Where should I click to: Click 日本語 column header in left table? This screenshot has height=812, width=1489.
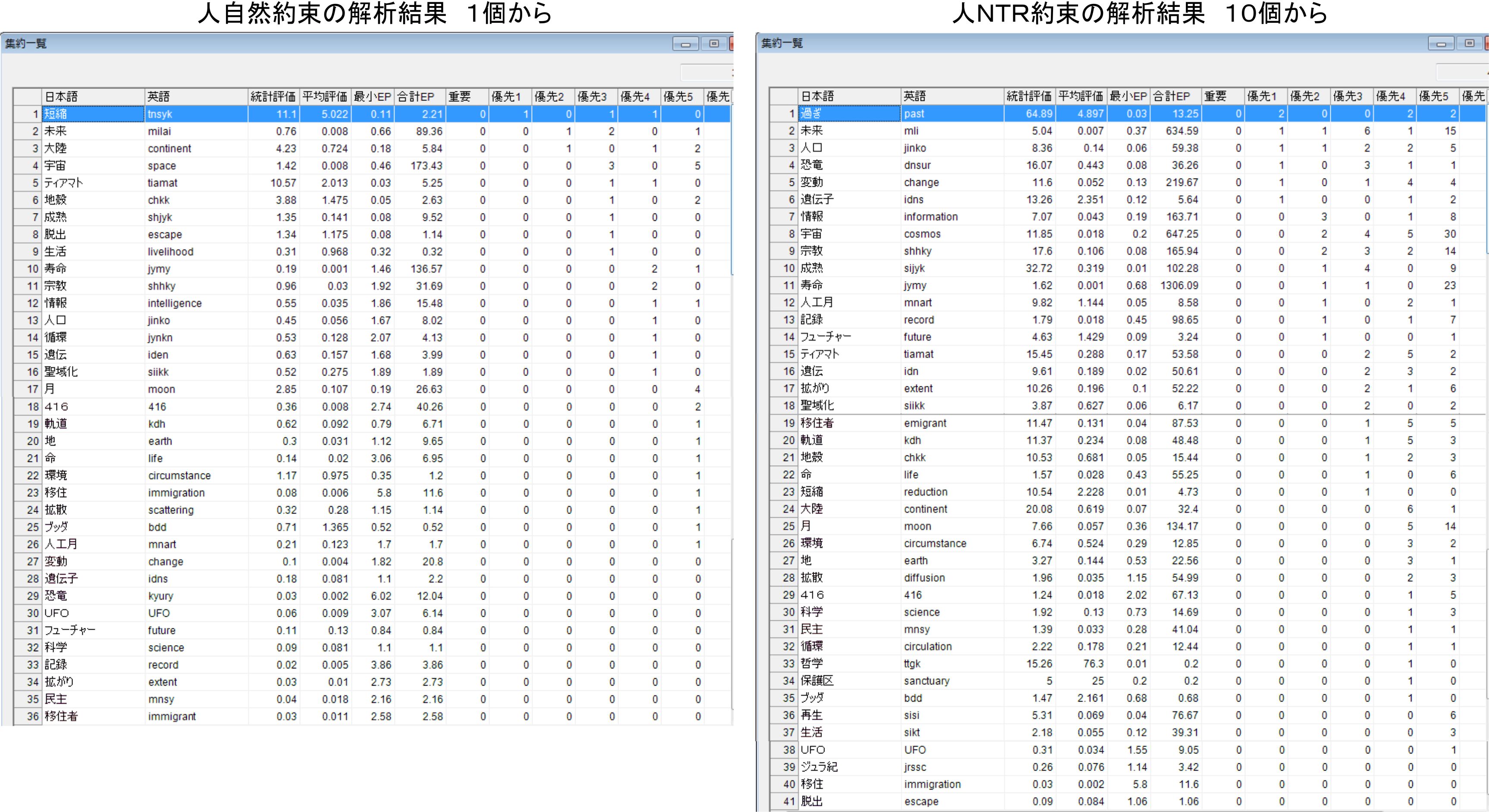coord(92,97)
